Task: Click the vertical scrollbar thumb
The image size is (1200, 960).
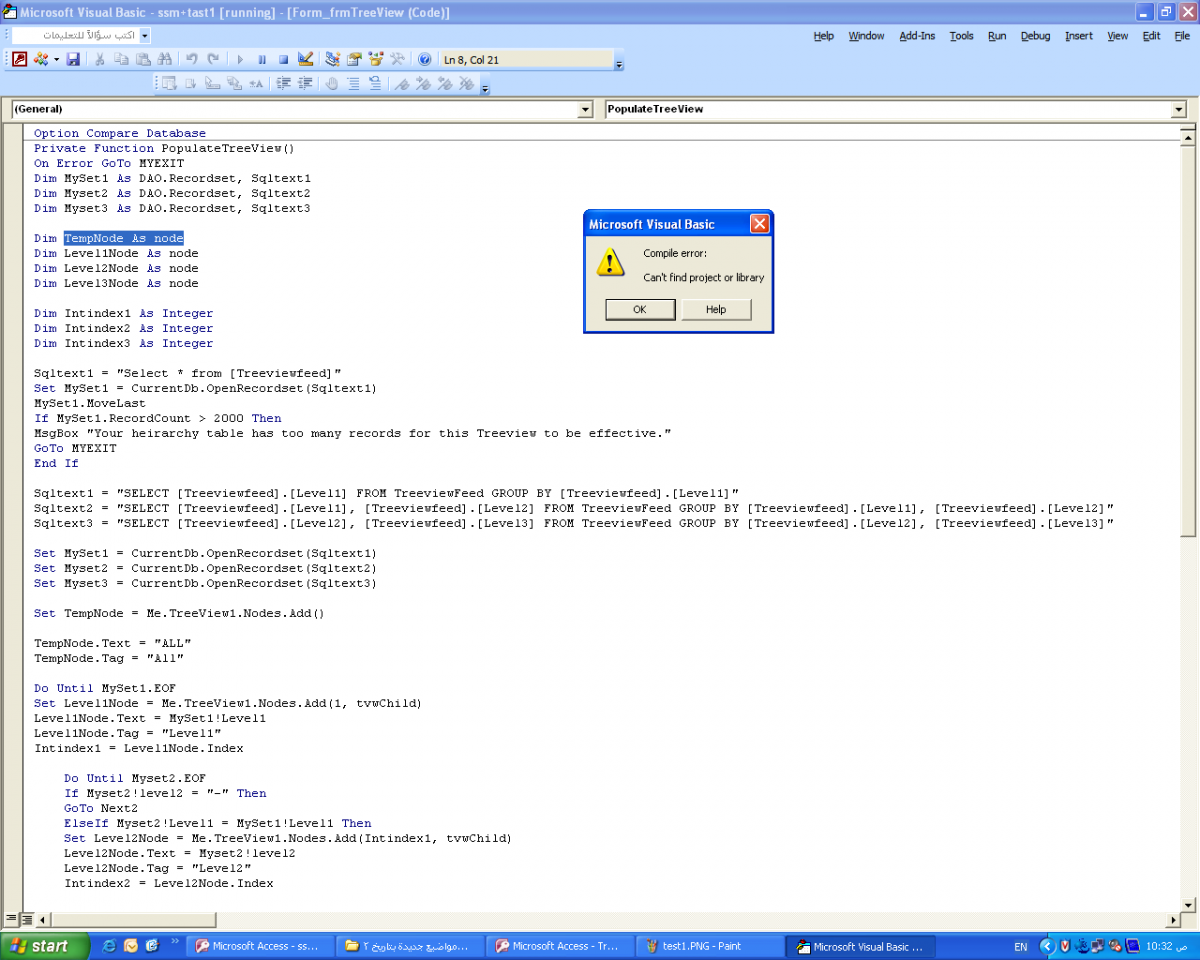Action: [x=1187, y=342]
